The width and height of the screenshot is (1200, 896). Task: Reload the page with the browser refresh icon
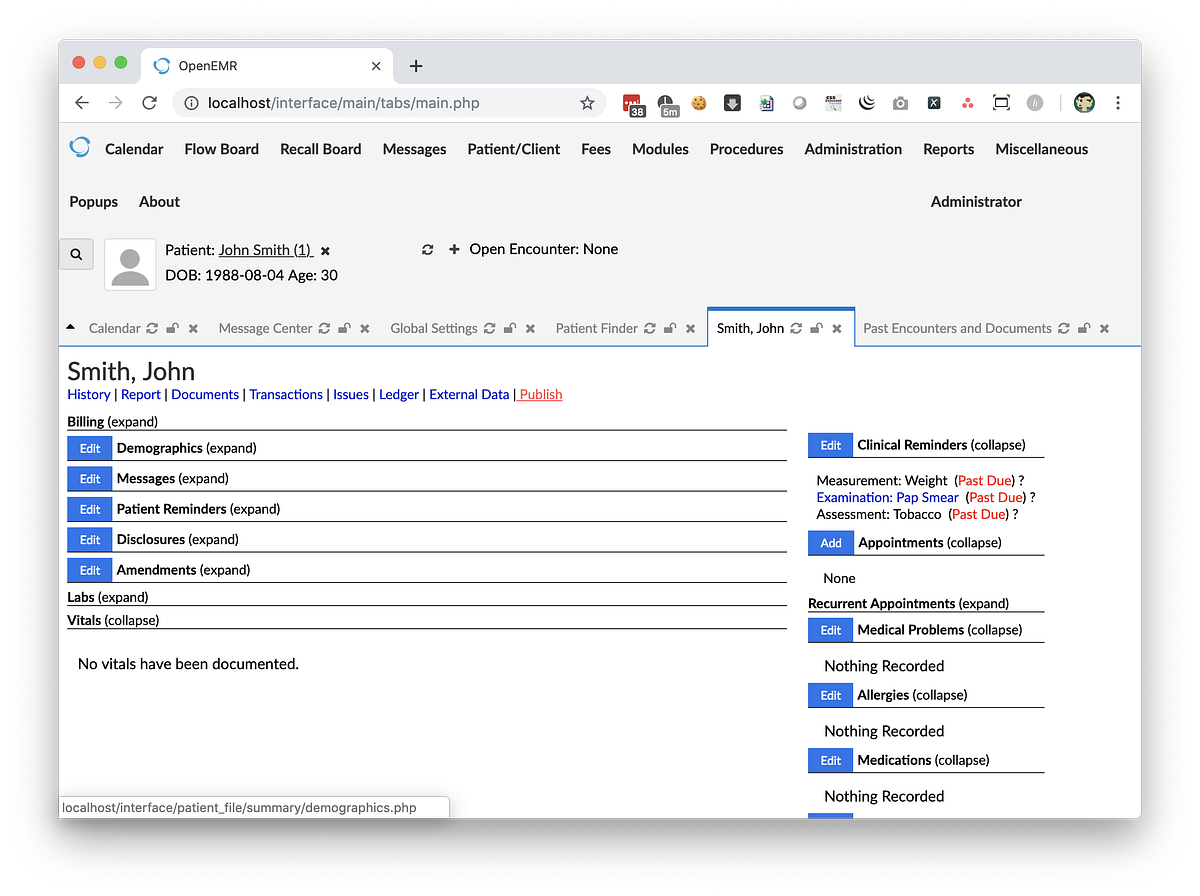tap(148, 102)
